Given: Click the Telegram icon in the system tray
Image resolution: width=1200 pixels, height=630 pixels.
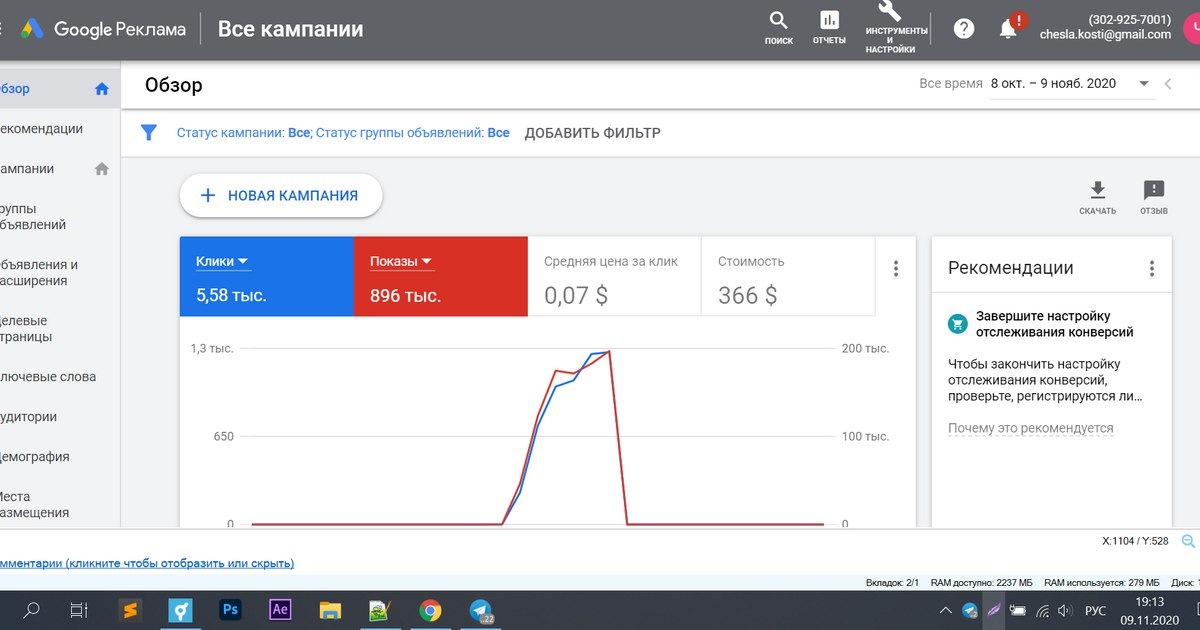Looking at the screenshot, I should (x=970, y=610).
